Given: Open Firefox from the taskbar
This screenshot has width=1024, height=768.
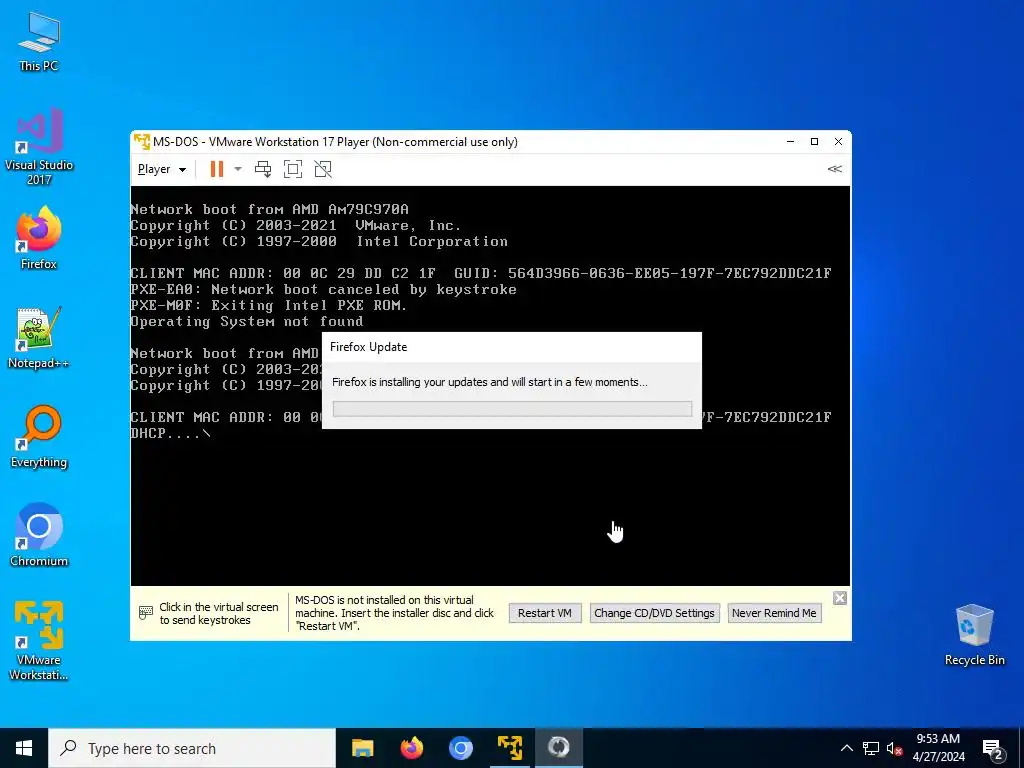Looking at the screenshot, I should [411, 748].
